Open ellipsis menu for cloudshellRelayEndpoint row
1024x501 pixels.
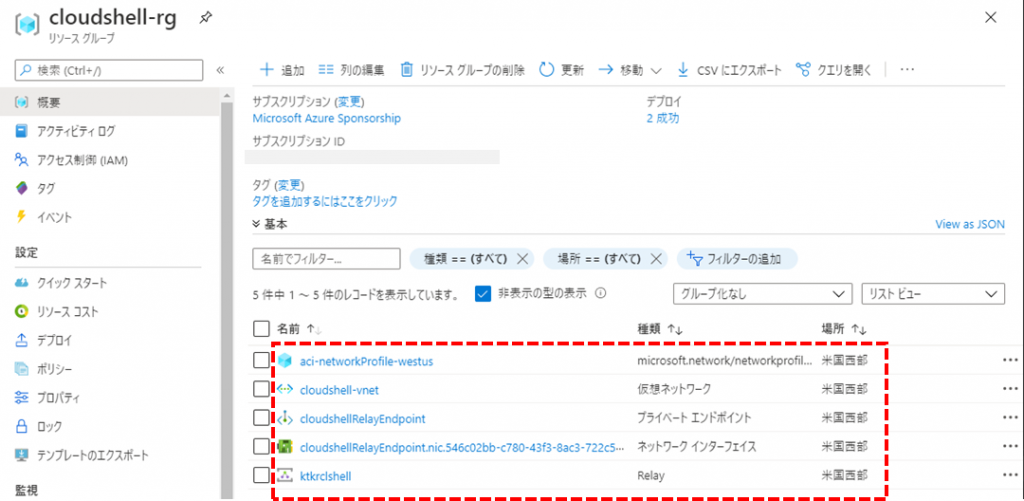1010,417
